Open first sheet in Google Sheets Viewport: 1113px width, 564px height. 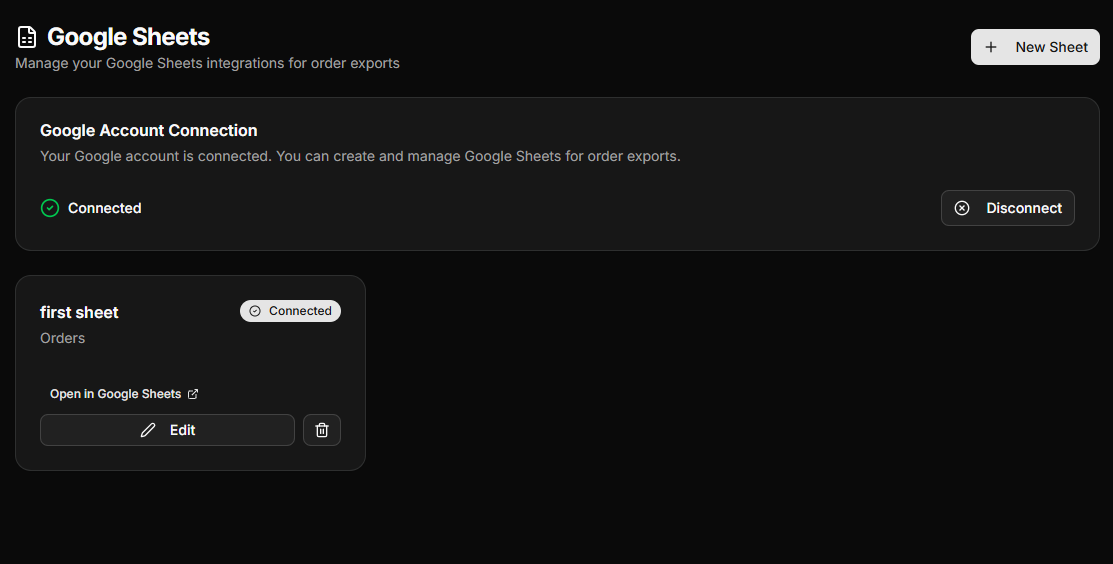click(x=124, y=394)
